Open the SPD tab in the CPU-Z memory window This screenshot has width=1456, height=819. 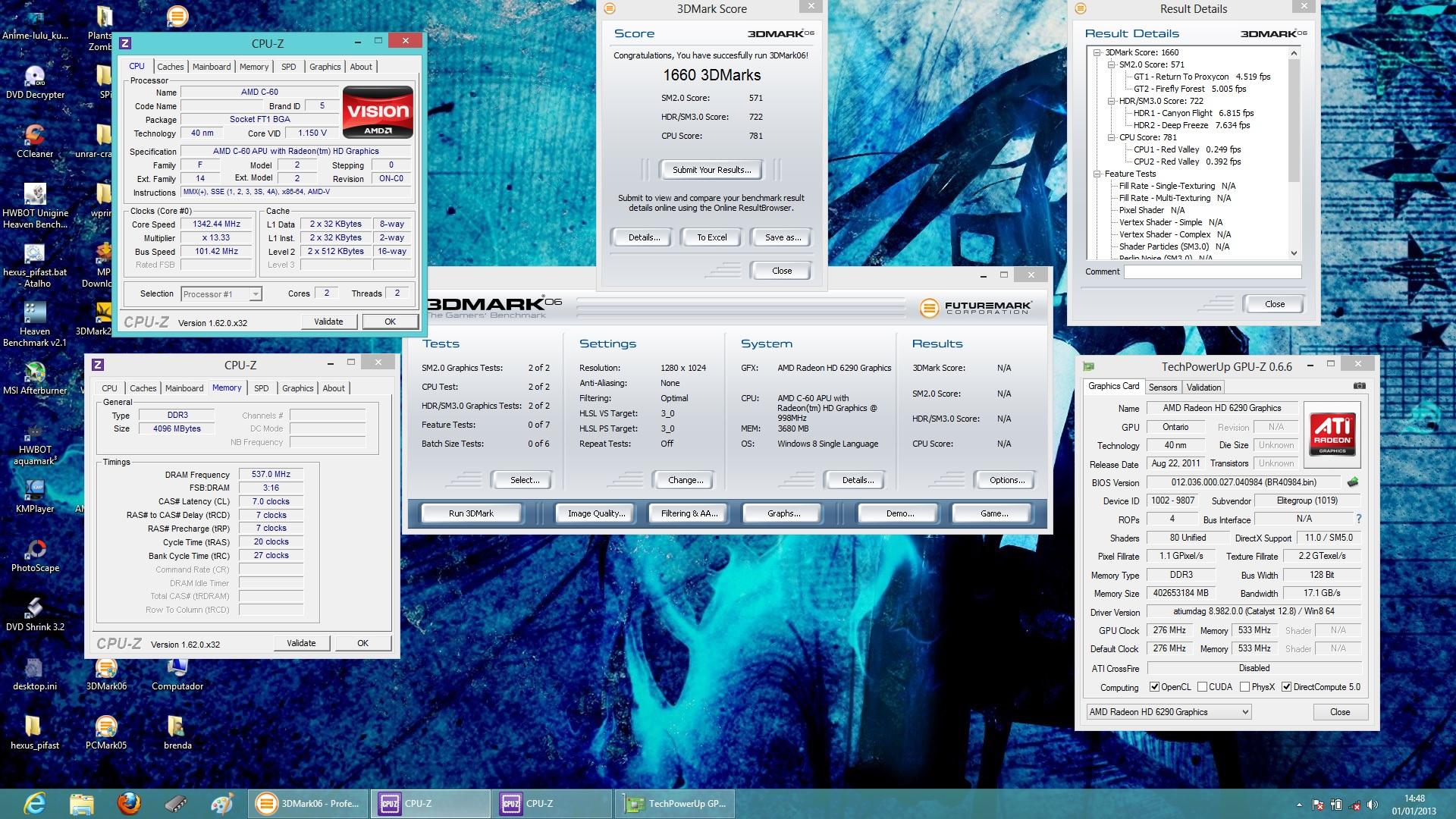tap(262, 388)
